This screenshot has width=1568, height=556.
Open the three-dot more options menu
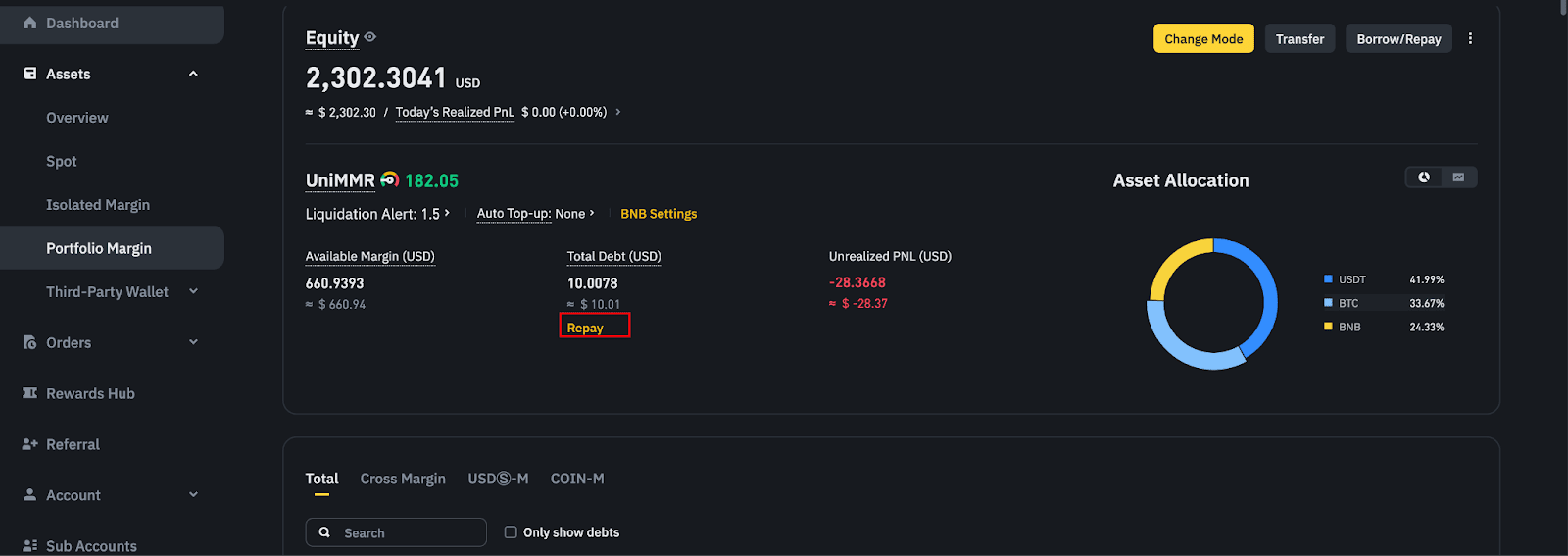pyautogui.click(x=1470, y=38)
